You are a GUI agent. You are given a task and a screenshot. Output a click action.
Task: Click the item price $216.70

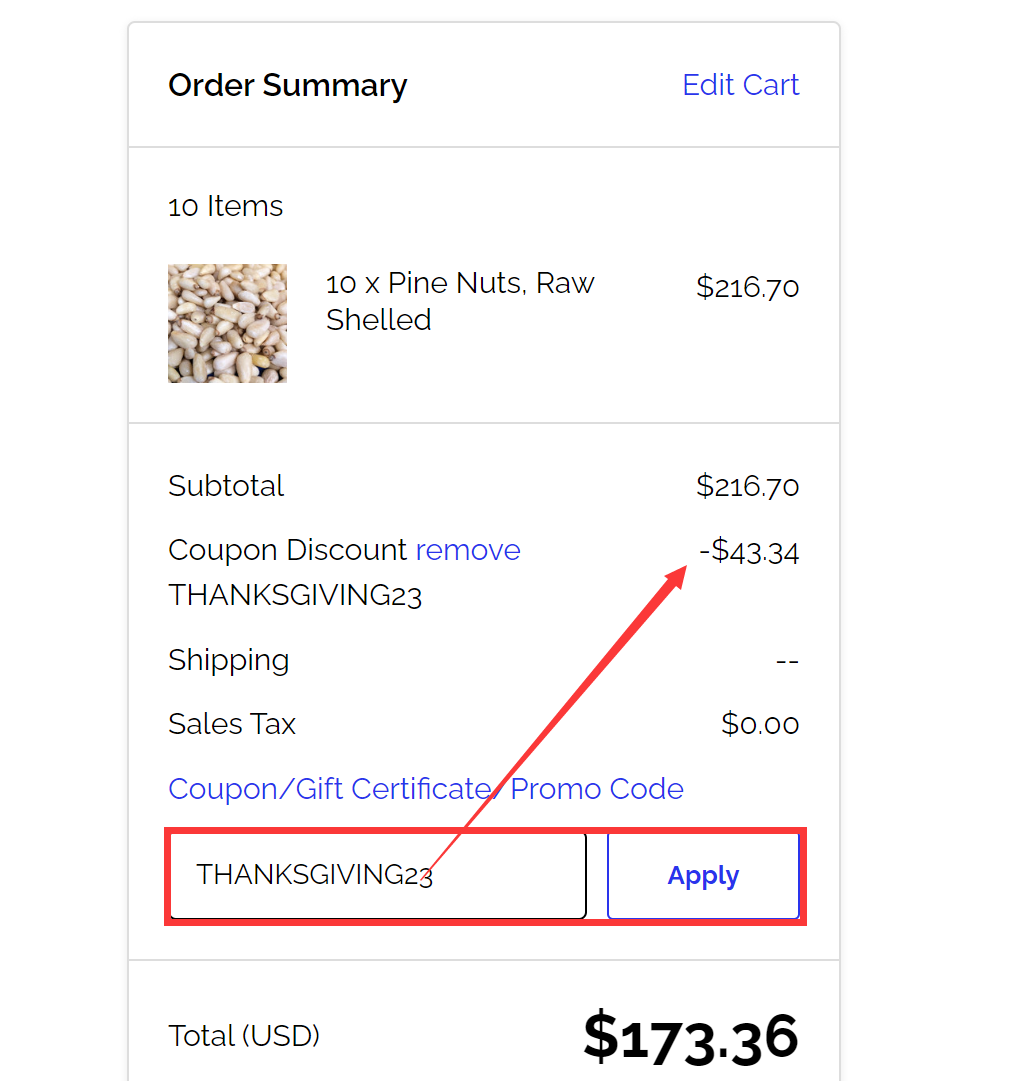point(748,287)
